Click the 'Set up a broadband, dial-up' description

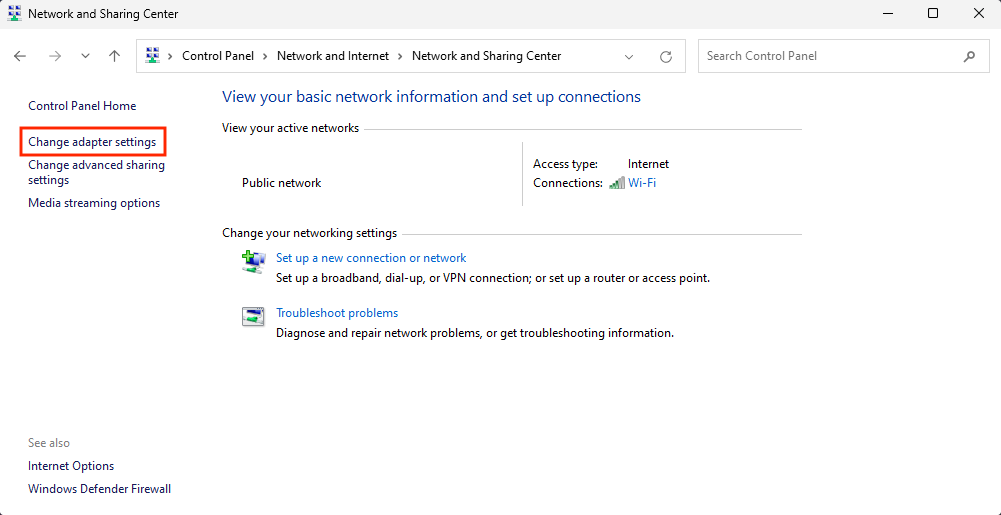(x=493, y=278)
